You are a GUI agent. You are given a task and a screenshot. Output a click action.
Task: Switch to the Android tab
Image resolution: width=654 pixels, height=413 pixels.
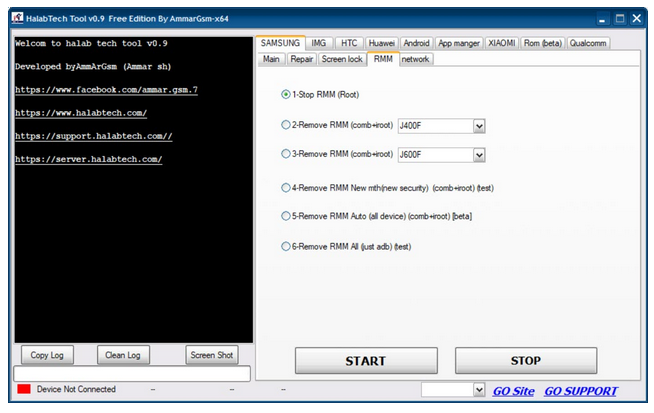click(416, 43)
